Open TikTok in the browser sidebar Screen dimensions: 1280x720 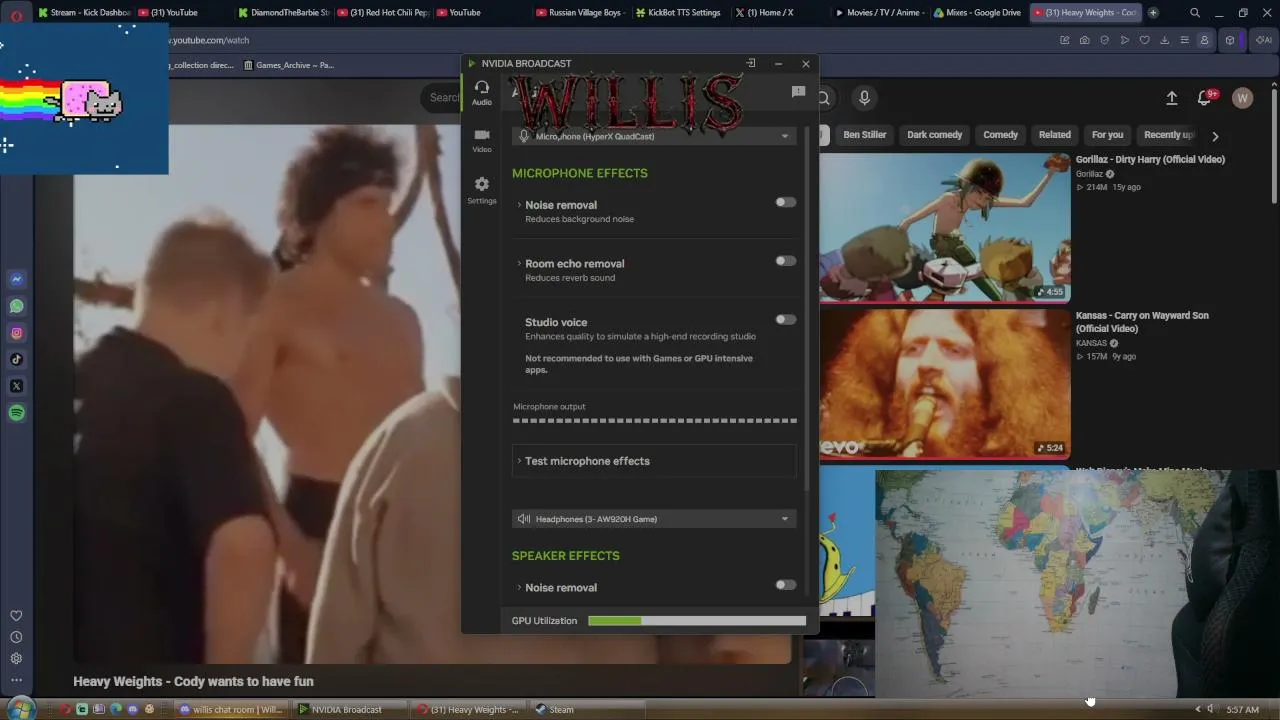click(16, 359)
